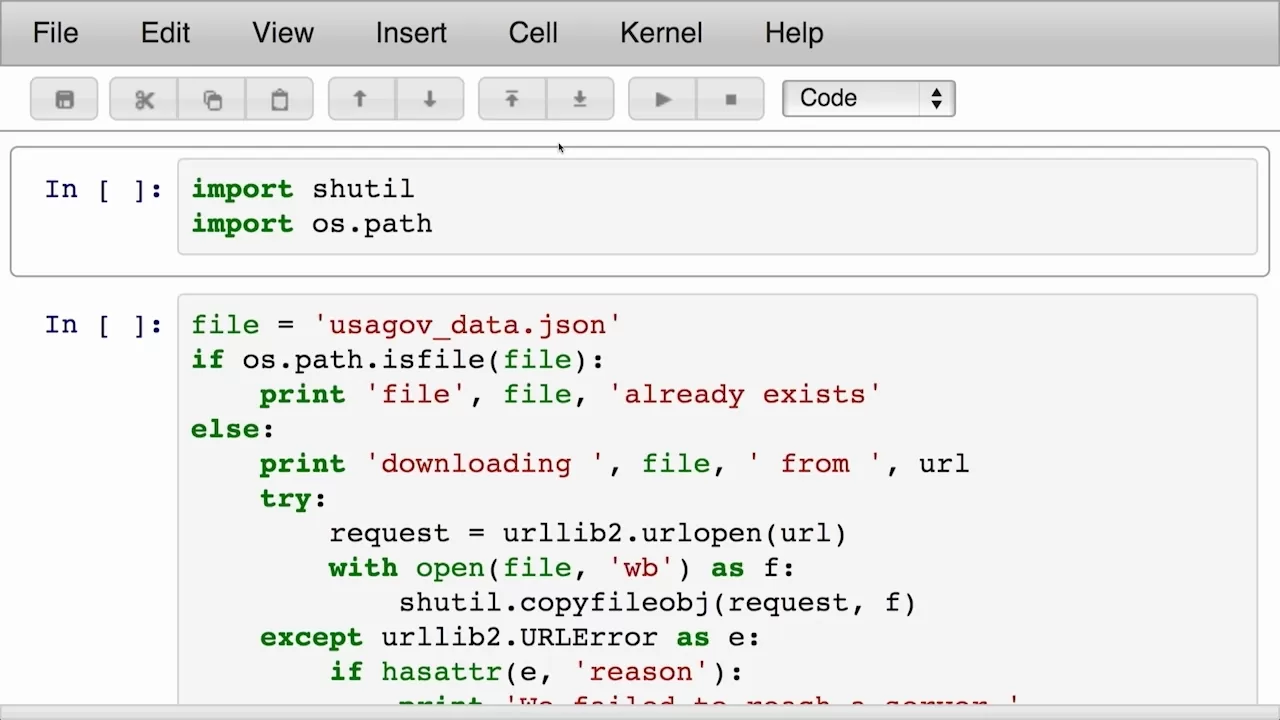The image size is (1280, 720).
Task: Open the Help menu
Action: (794, 33)
